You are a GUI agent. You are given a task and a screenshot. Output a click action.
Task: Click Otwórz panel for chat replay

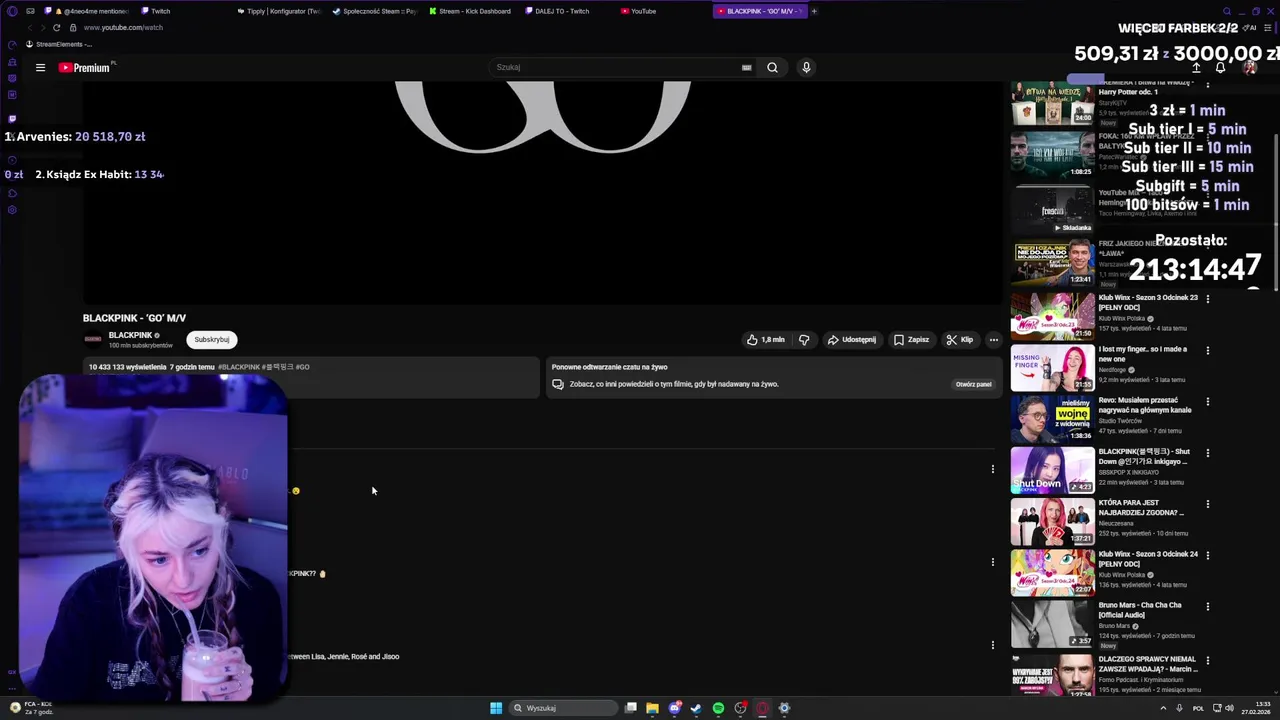[973, 384]
